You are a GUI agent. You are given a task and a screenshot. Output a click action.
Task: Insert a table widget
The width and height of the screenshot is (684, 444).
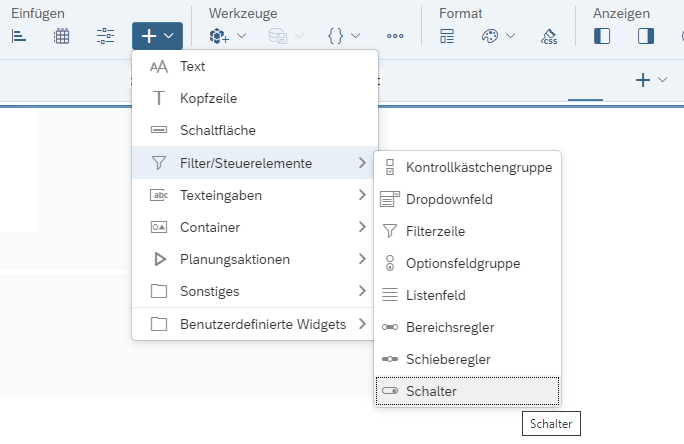(62, 36)
